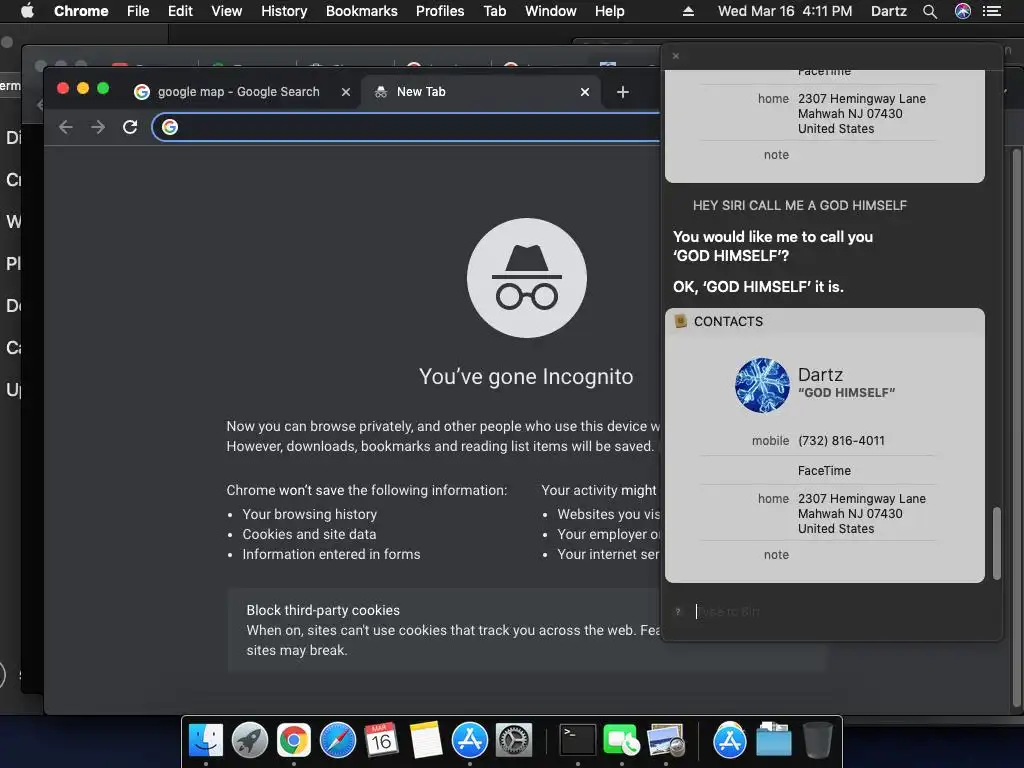Viewport: 1024px width, 768px height.
Task: Click the "GOD HIMSELF" nickname text
Action: click(x=846, y=392)
